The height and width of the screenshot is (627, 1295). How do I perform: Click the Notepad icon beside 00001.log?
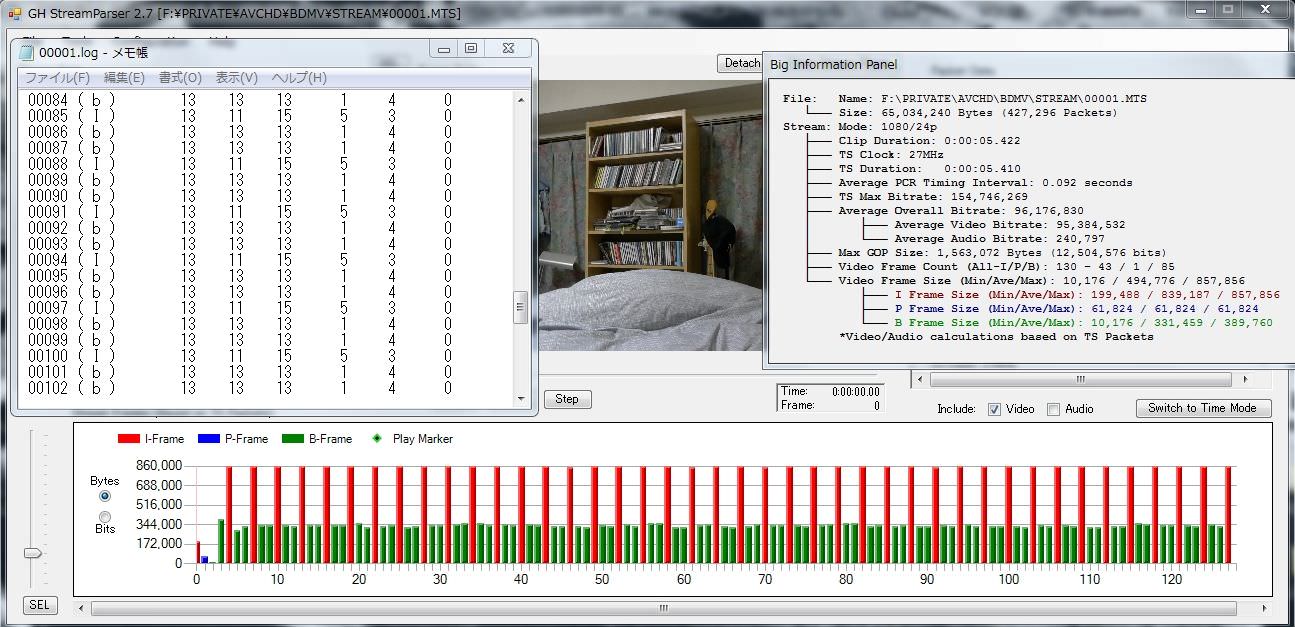tap(26, 52)
